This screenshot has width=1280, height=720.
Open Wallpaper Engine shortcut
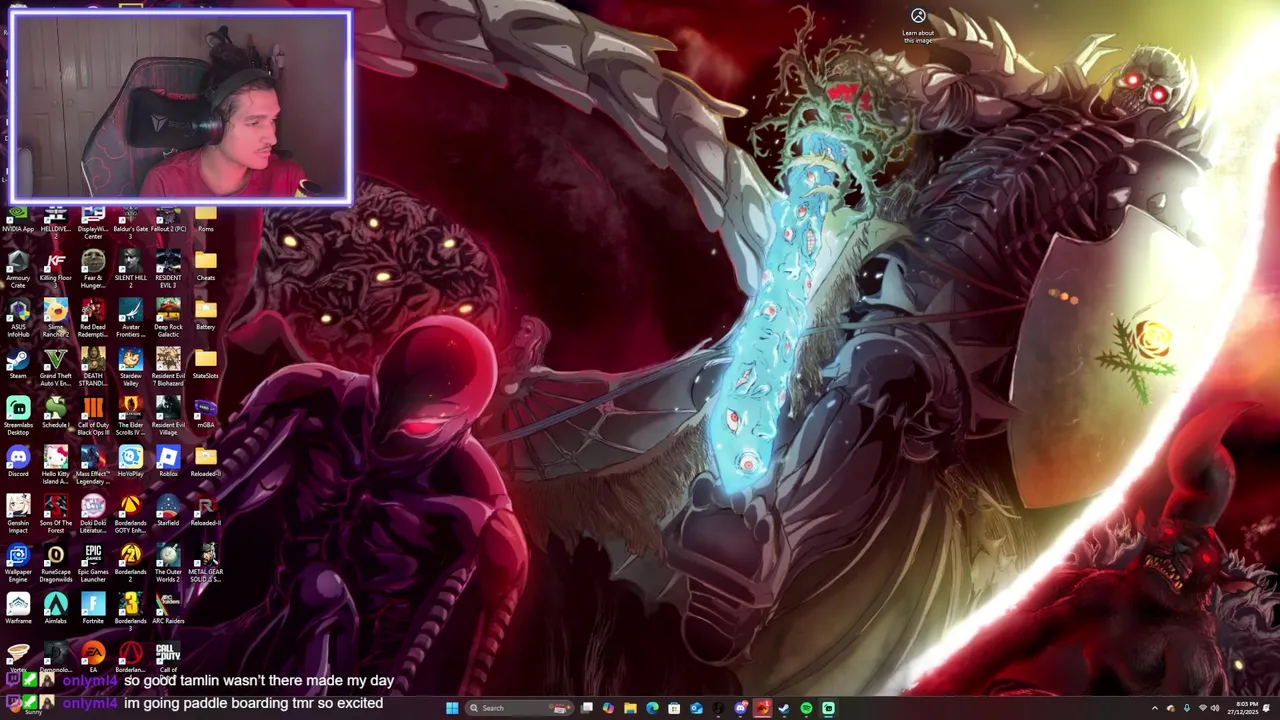18,561
